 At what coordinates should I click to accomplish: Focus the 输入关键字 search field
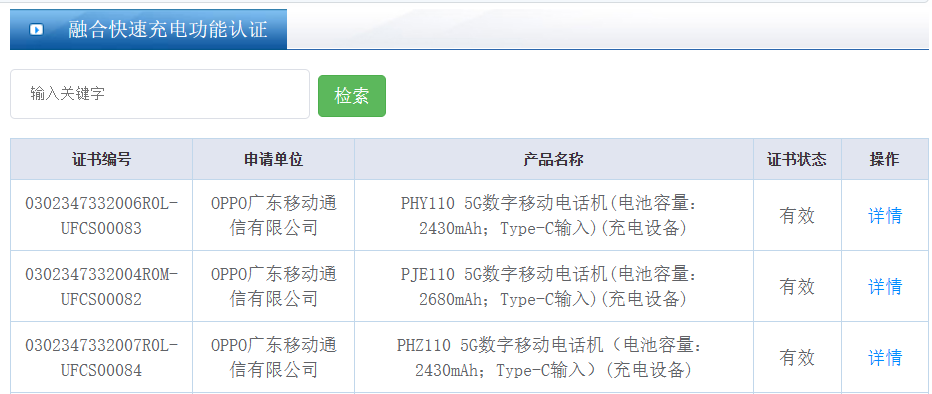click(x=160, y=94)
